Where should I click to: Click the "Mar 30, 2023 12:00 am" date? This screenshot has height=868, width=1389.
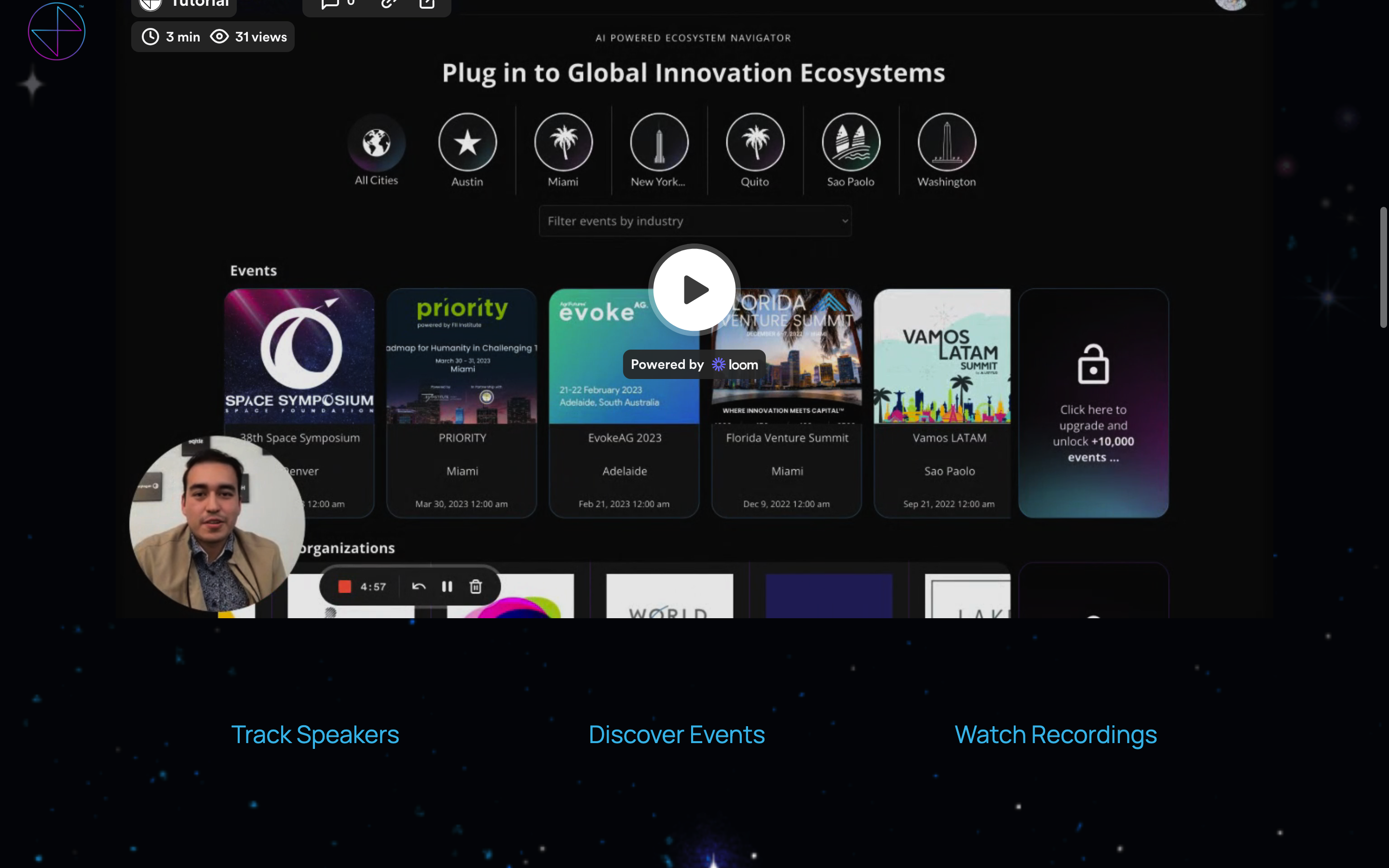pos(462,504)
